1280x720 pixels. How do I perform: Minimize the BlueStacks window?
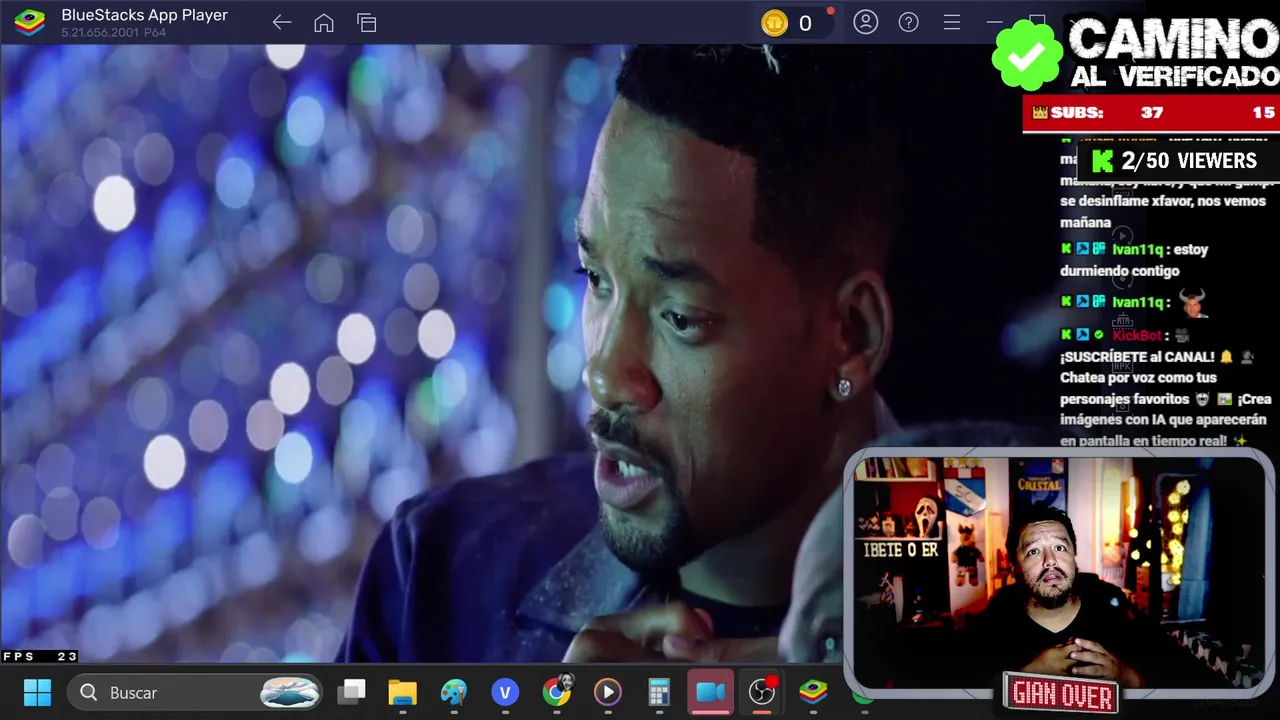(x=994, y=22)
